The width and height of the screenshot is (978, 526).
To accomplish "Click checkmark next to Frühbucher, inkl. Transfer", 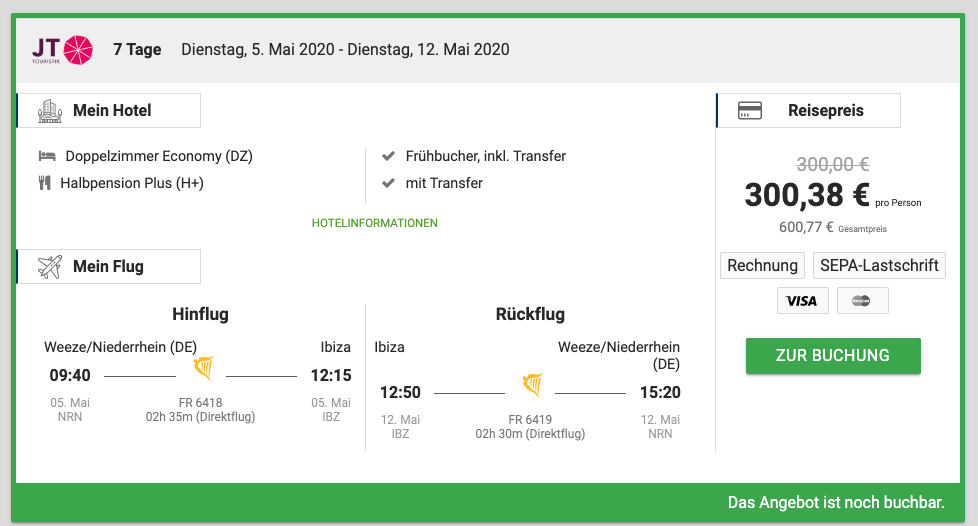I will (x=388, y=156).
